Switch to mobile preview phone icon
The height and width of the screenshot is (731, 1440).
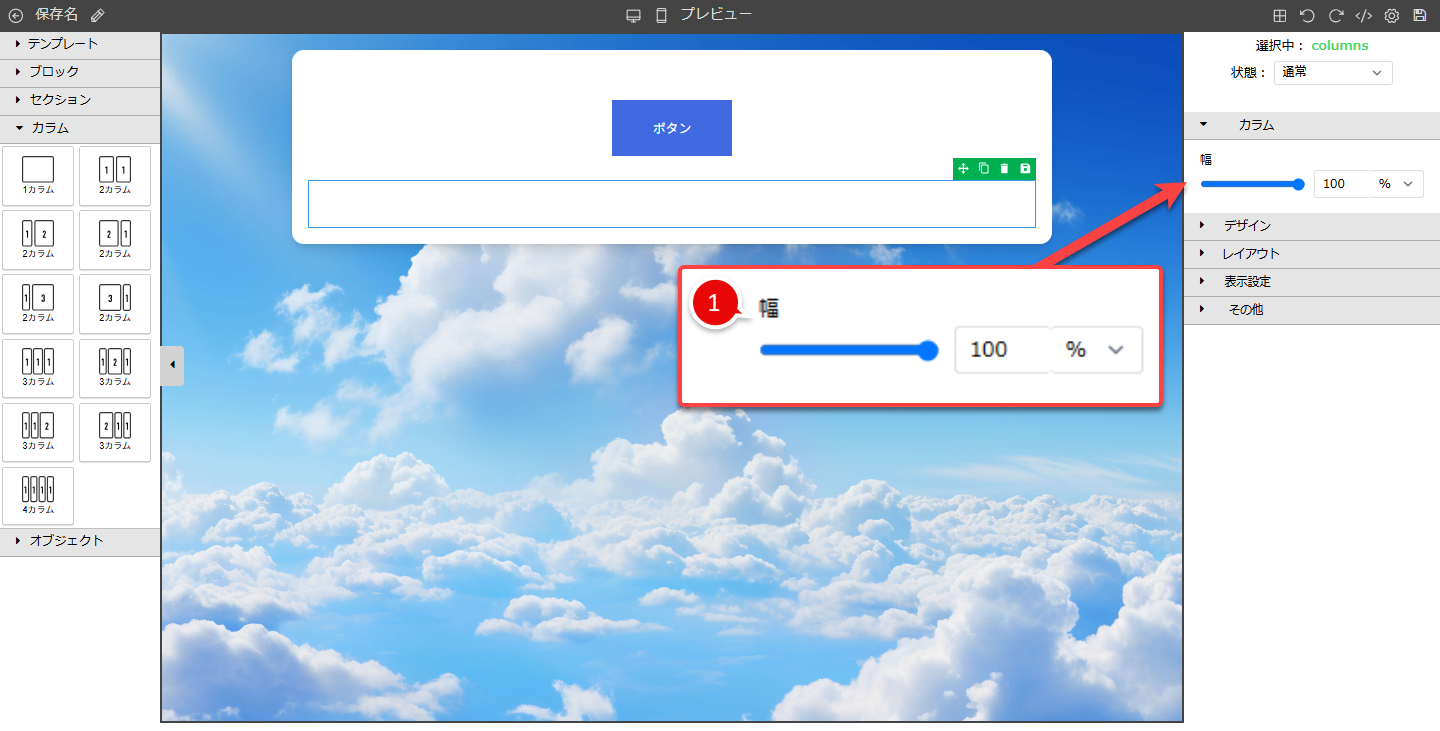pyautogui.click(x=661, y=15)
